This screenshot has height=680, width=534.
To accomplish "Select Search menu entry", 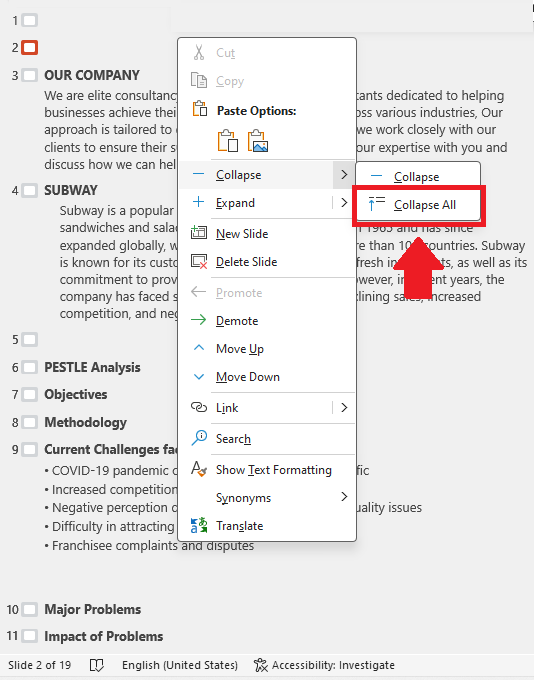I will coord(267,438).
